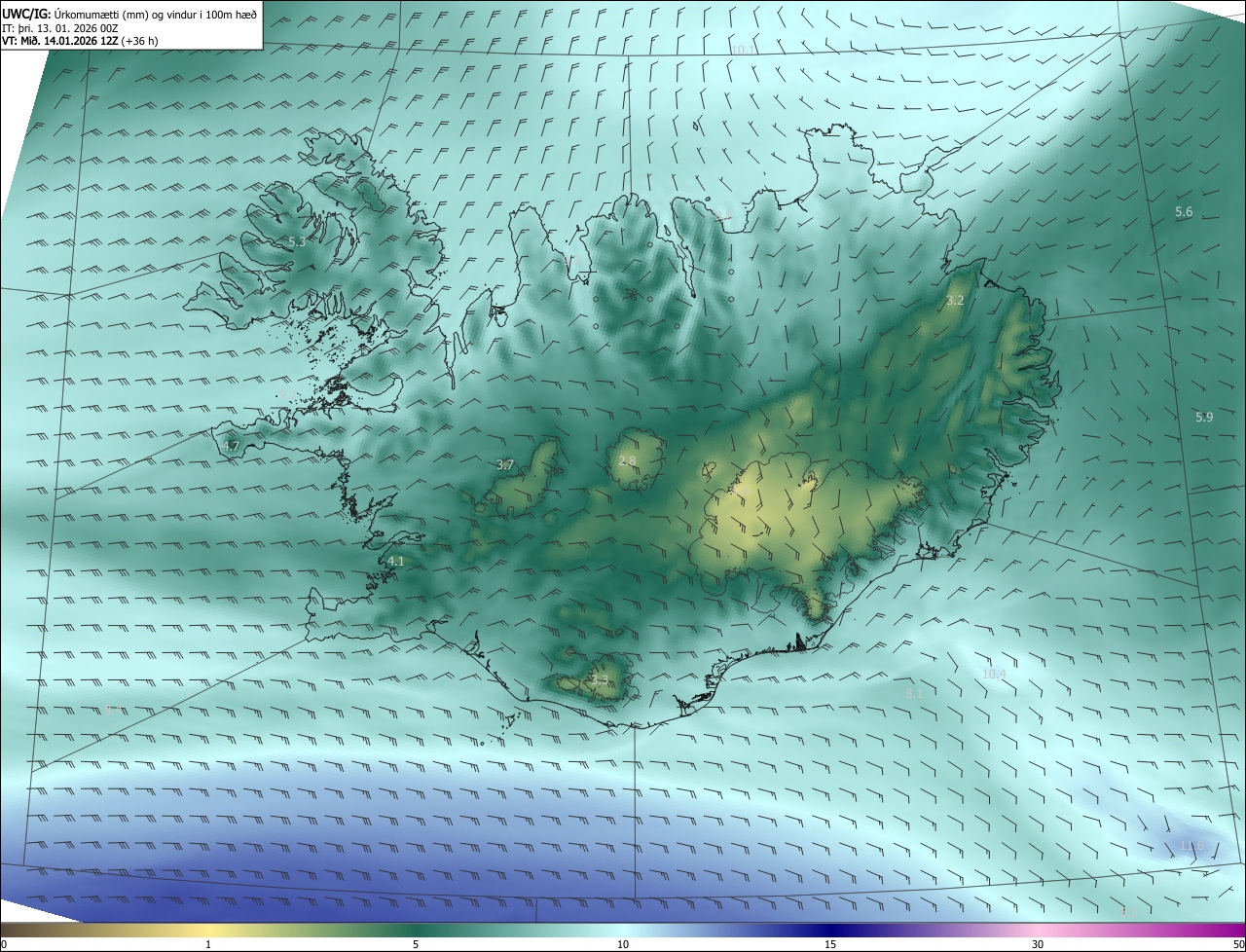
Task: Click the colorbar tick label 0
Action: (4, 944)
